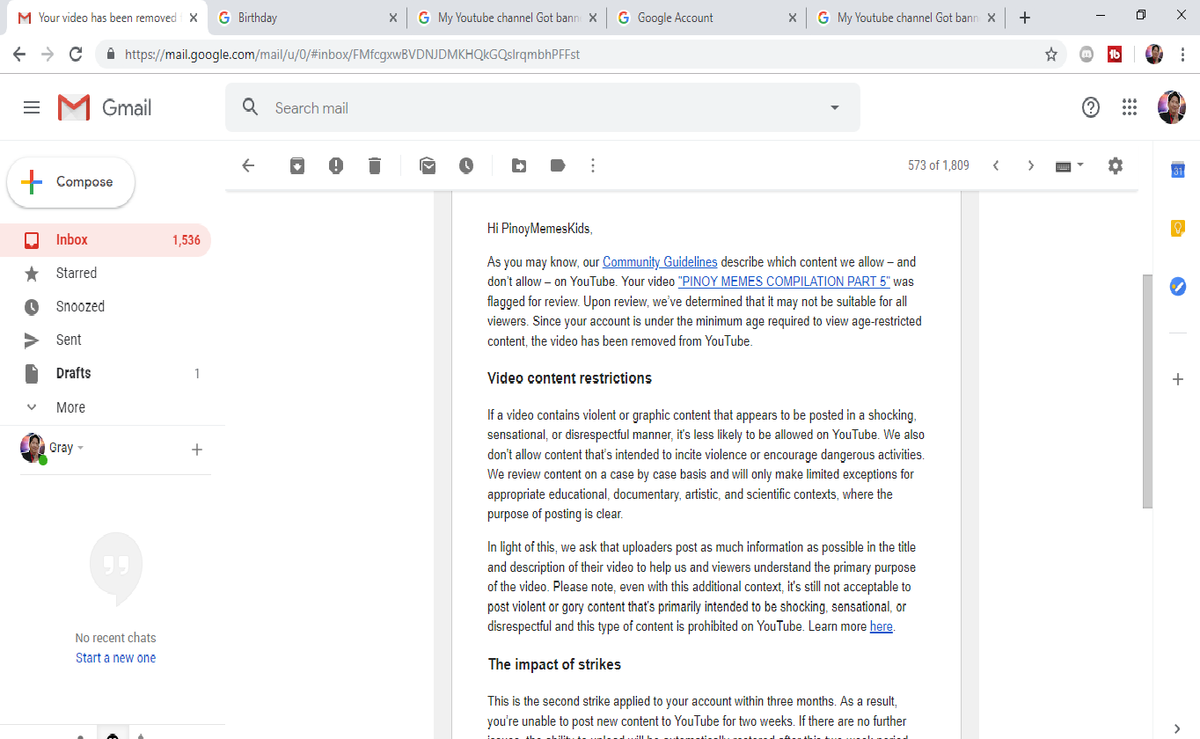Go back to inbox with the arrow
This screenshot has height=739, width=1200.
point(249,166)
